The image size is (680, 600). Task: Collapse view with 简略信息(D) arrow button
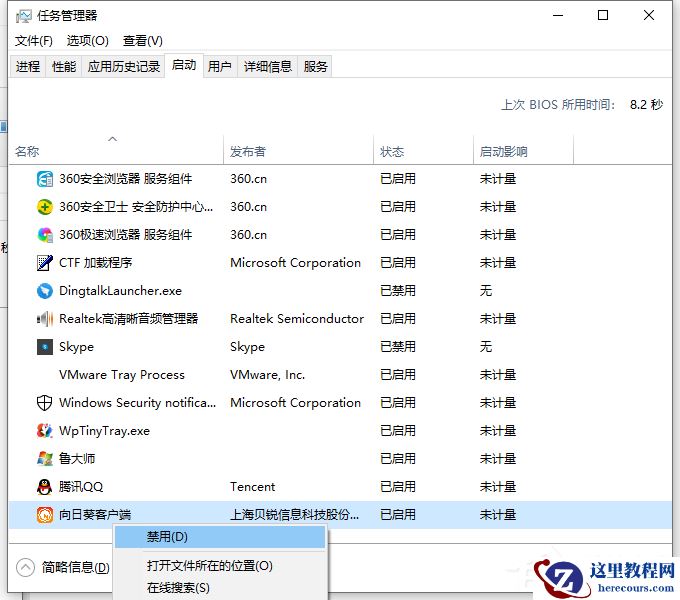[25, 567]
